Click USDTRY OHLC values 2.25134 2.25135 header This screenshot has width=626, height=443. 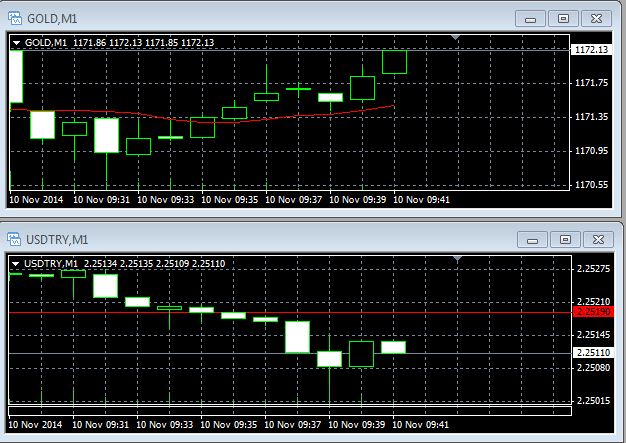[155, 264]
